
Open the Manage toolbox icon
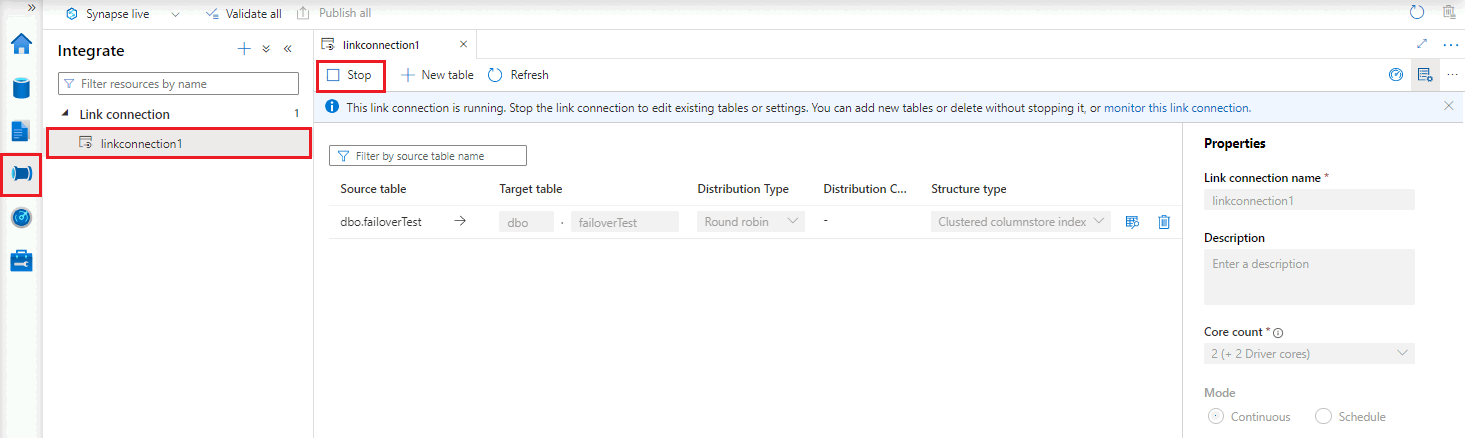21,261
